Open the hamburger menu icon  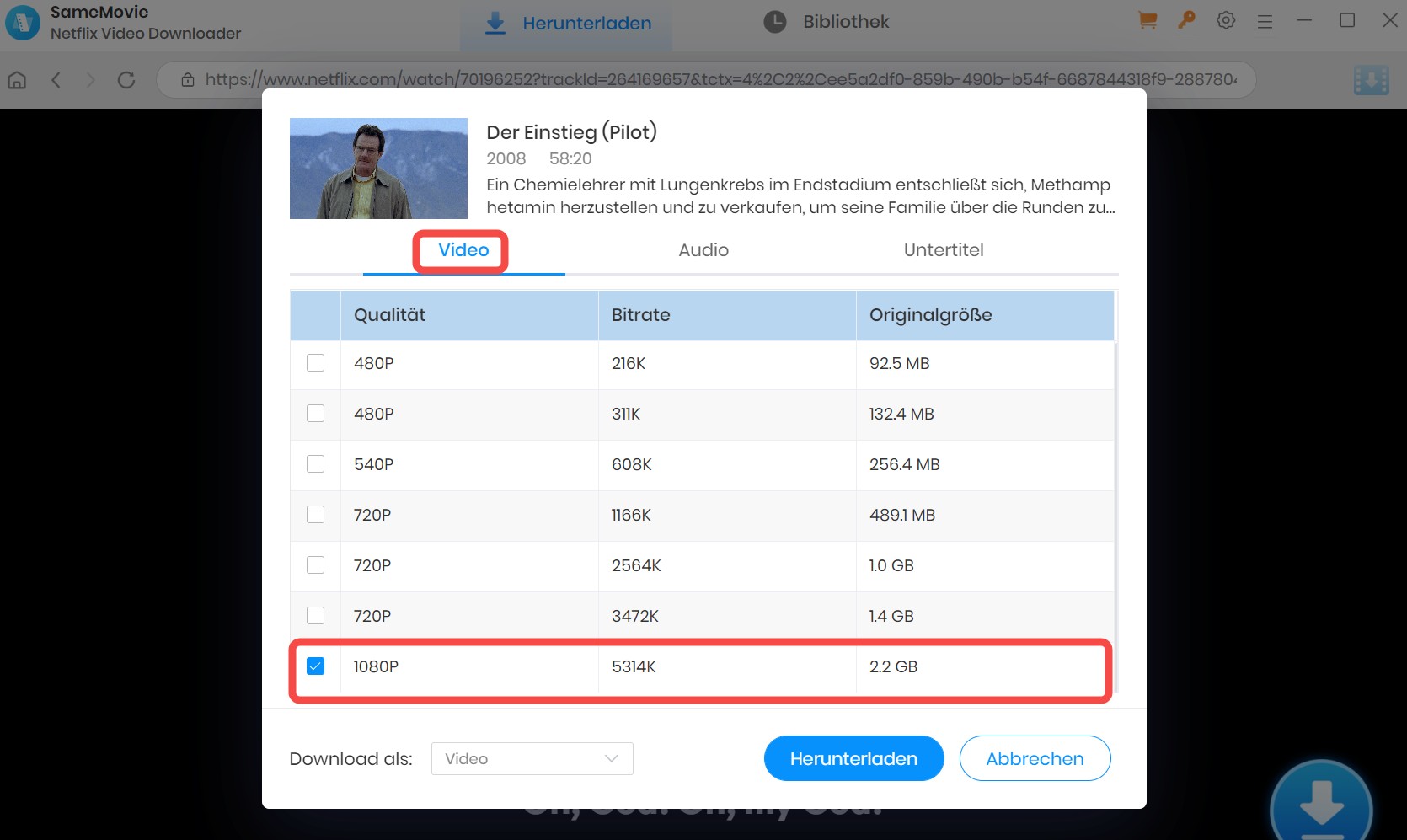tap(1265, 22)
